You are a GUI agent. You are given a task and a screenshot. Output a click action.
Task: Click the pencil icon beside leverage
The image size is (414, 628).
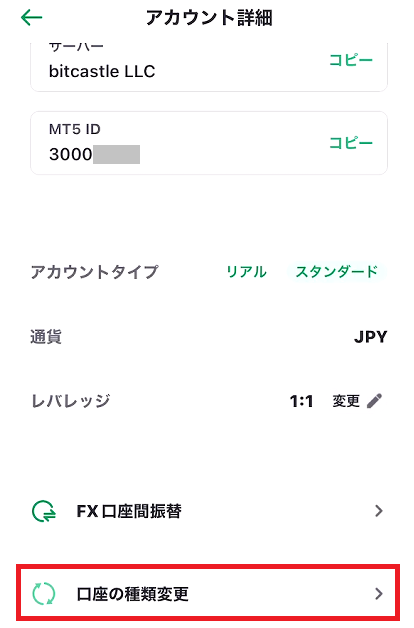[374, 401]
